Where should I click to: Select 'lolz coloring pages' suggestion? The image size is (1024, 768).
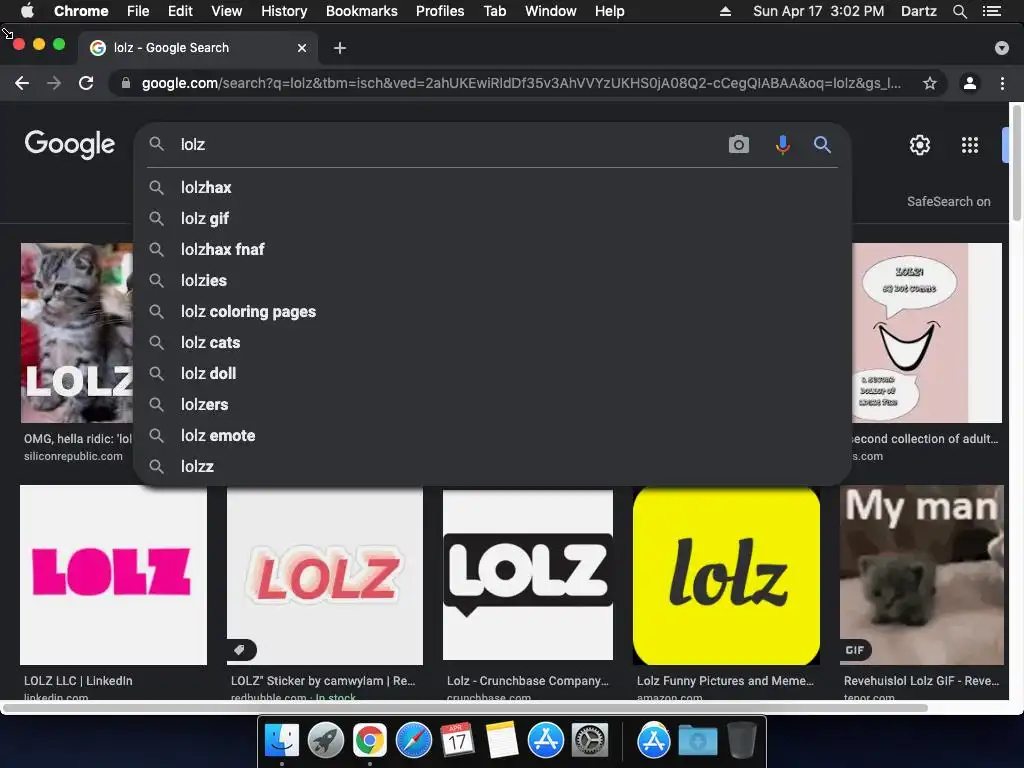(492, 312)
